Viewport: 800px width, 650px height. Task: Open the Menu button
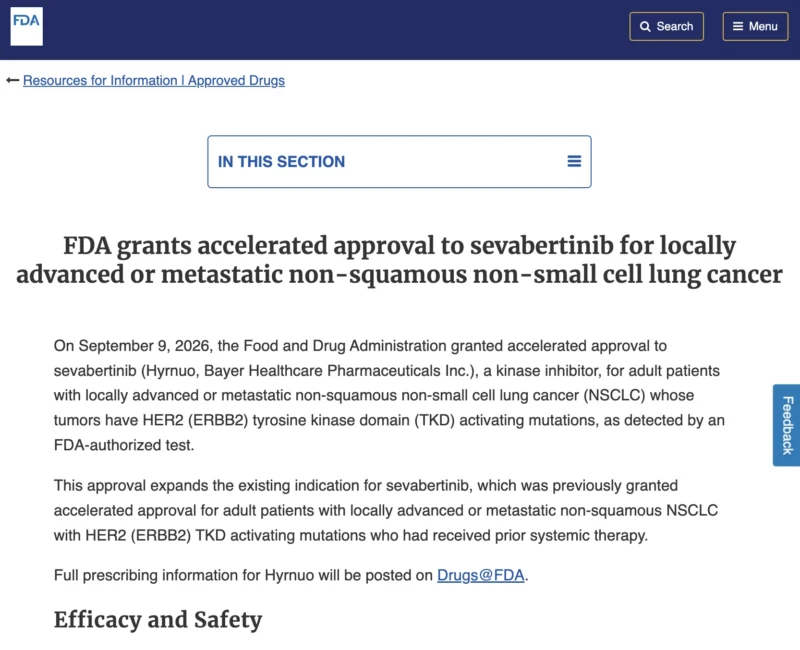coord(755,27)
